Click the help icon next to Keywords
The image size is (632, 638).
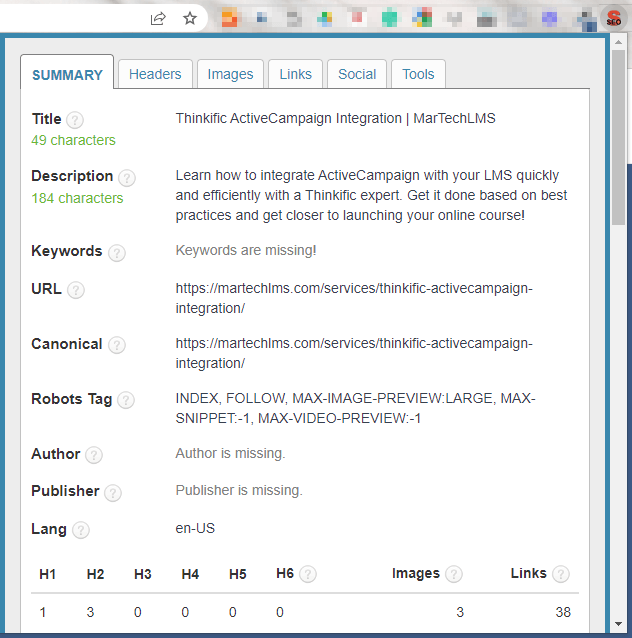click(117, 253)
